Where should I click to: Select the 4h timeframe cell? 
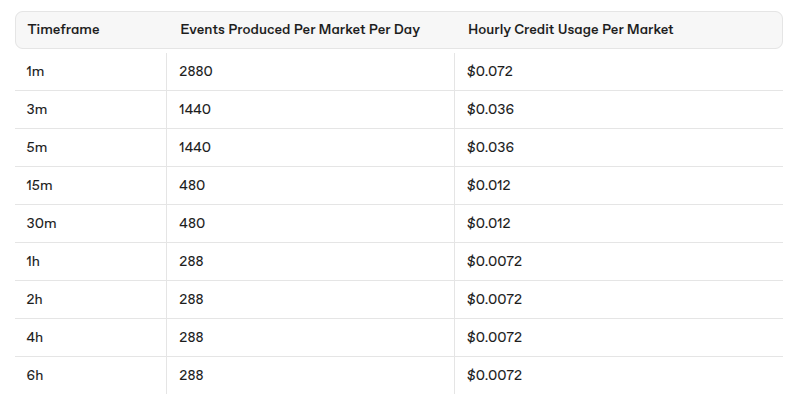tap(37, 338)
